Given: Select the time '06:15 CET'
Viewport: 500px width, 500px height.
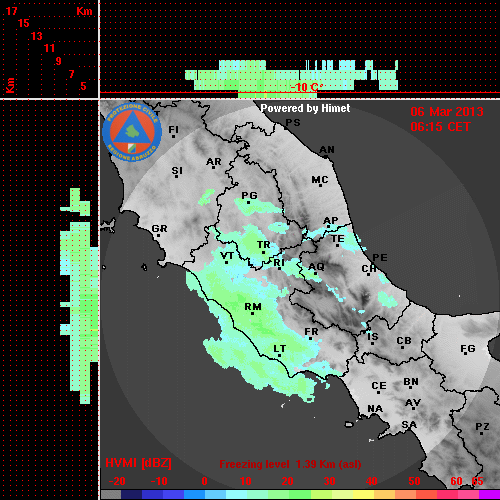Looking at the screenshot, I should [440, 127].
